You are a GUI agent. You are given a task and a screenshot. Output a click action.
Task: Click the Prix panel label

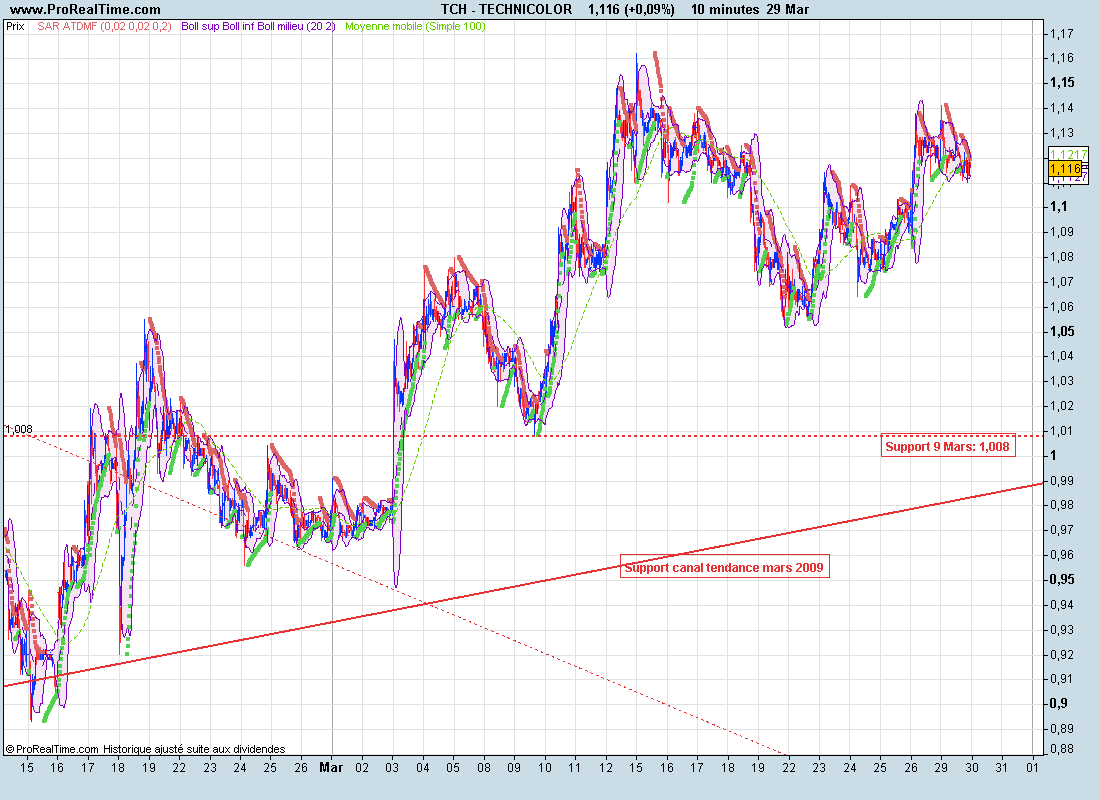tap(15, 27)
